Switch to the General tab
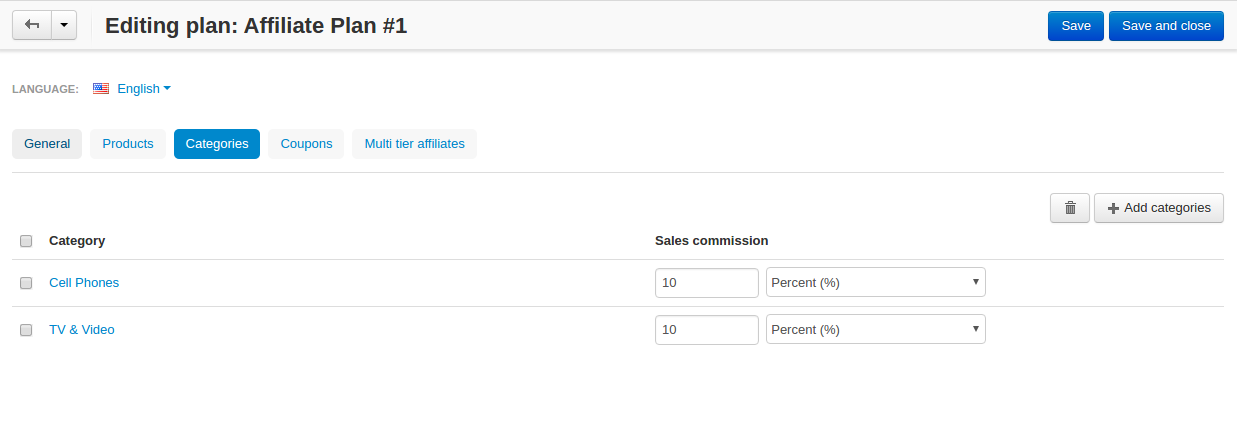Viewport: 1237px width, 423px height. [x=47, y=144]
